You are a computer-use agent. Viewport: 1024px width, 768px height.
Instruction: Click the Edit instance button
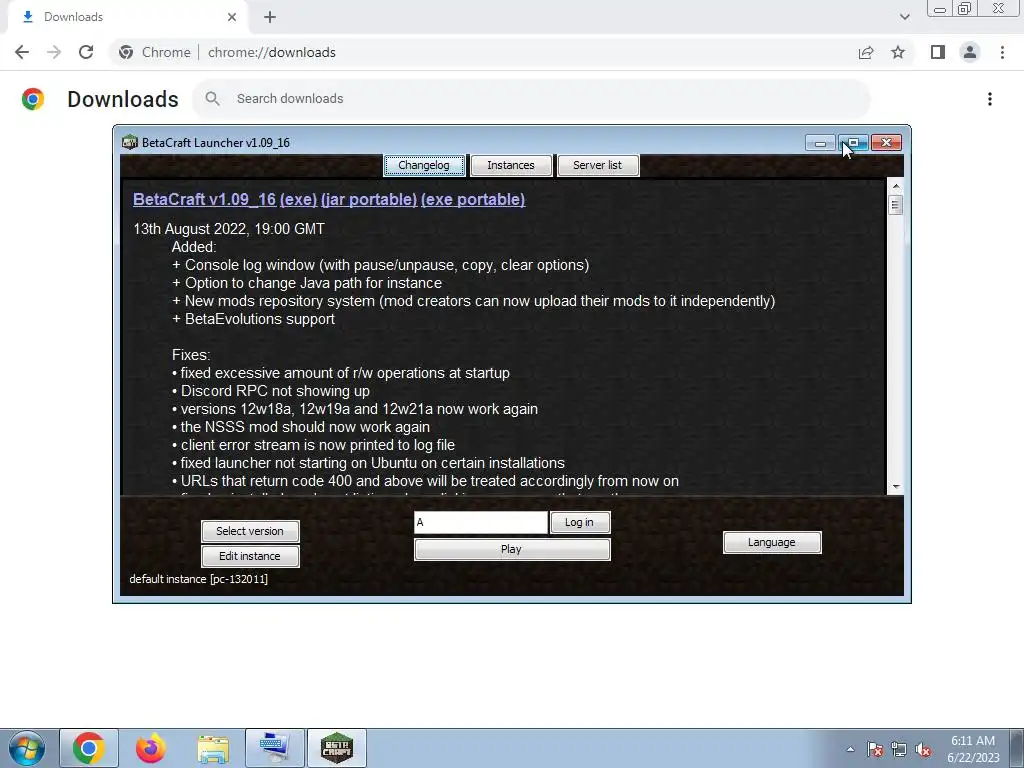pos(250,556)
